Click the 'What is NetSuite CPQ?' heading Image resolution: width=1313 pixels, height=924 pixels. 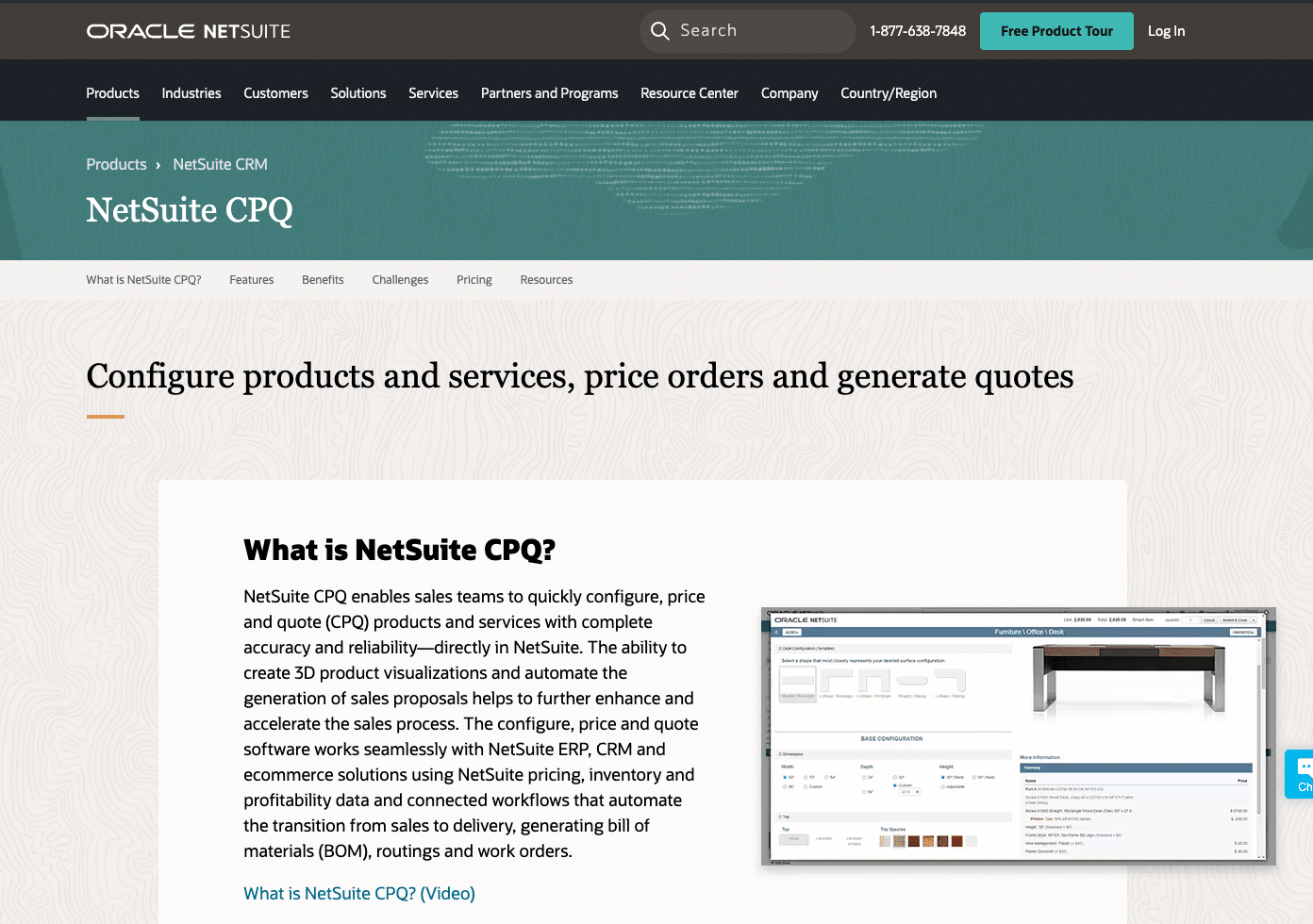click(399, 550)
